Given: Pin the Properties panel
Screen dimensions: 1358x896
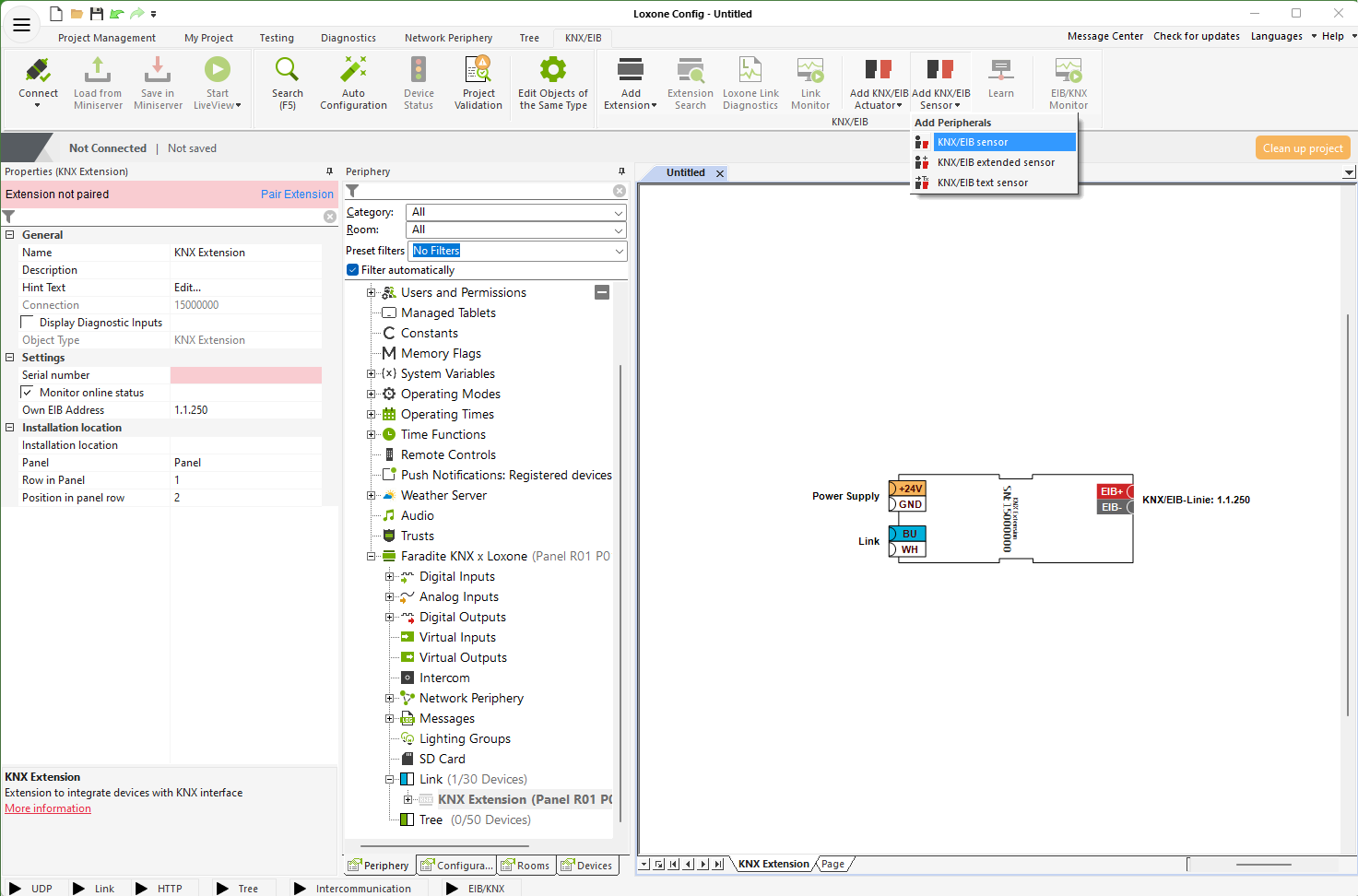Looking at the screenshot, I should click(329, 171).
